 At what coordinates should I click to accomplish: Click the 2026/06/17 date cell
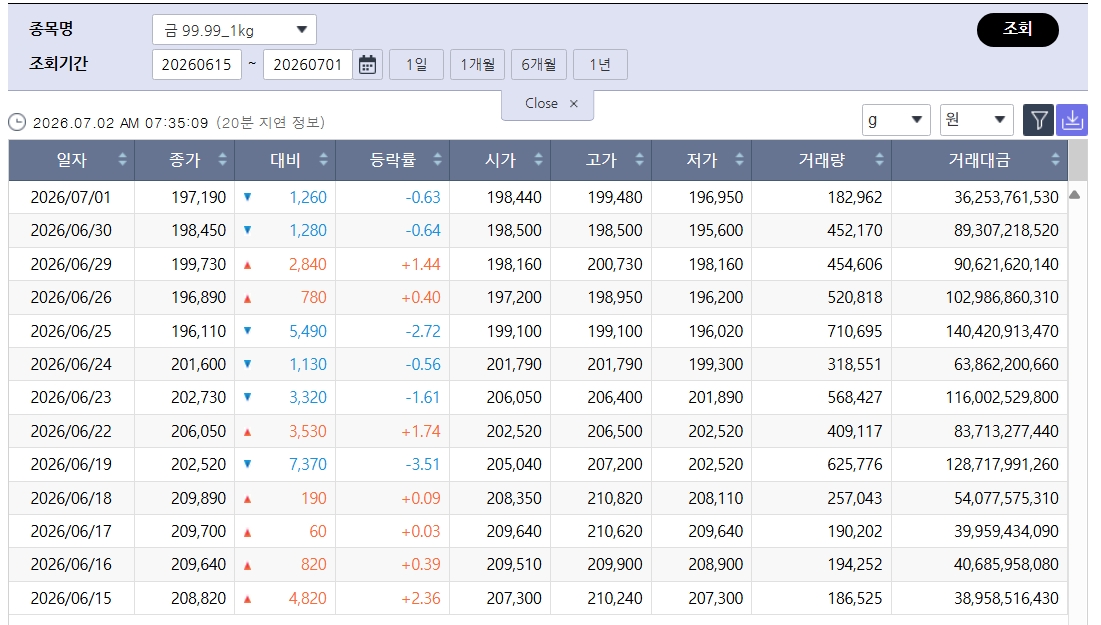coord(71,532)
